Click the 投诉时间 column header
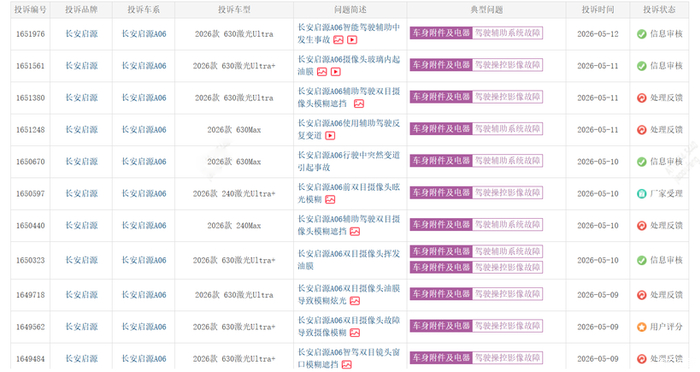The width and height of the screenshot is (700, 372). click(598, 10)
